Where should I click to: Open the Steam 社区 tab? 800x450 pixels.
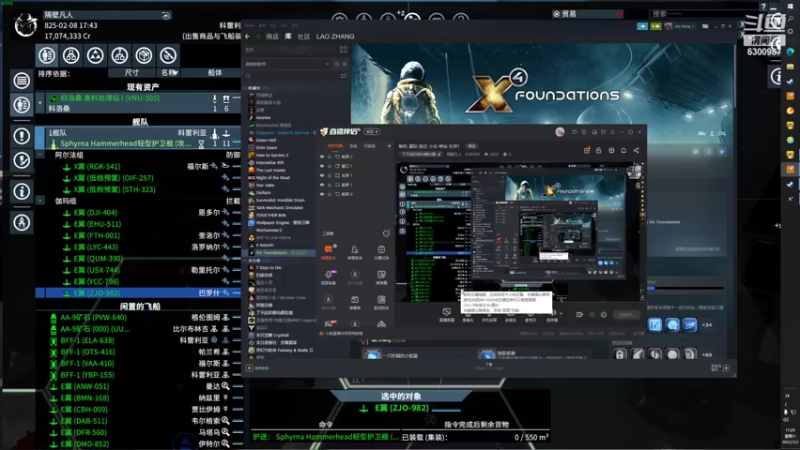point(304,36)
